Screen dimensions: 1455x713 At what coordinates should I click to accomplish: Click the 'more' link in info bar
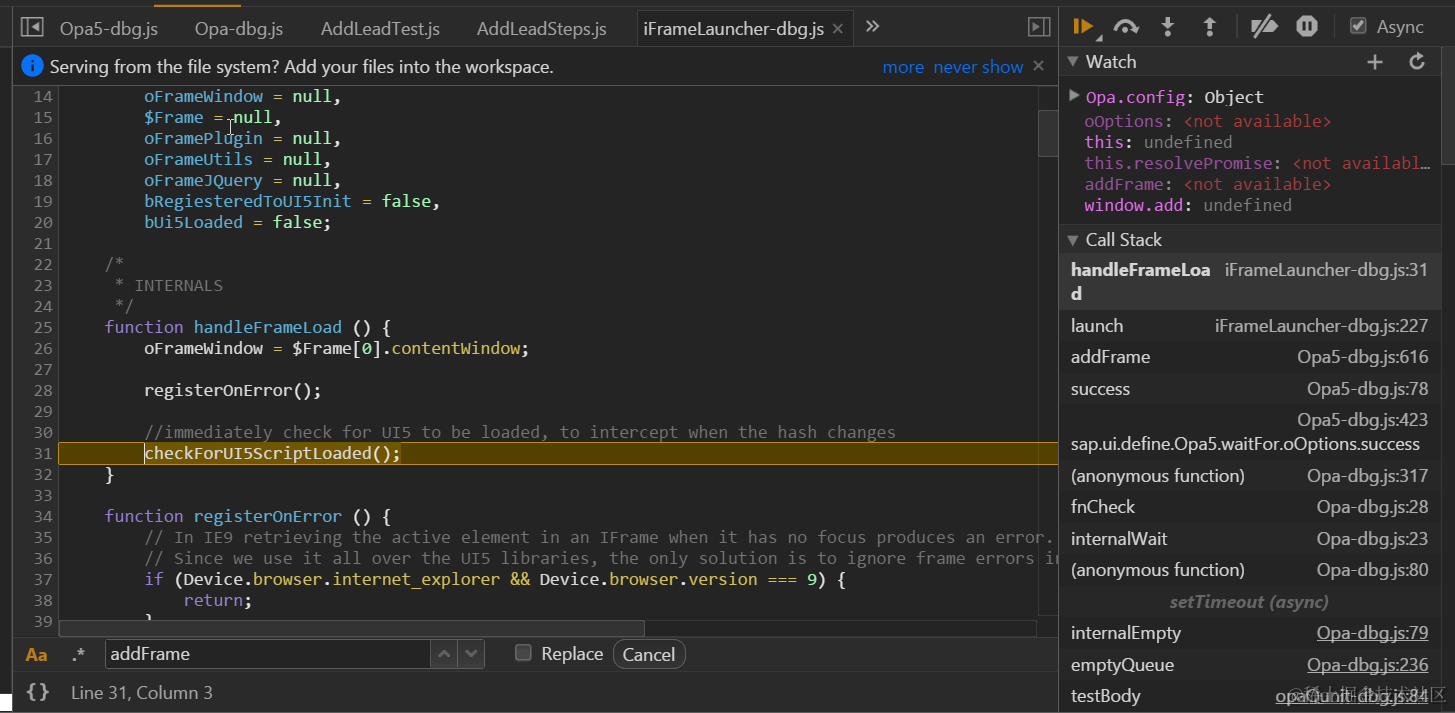click(x=903, y=67)
